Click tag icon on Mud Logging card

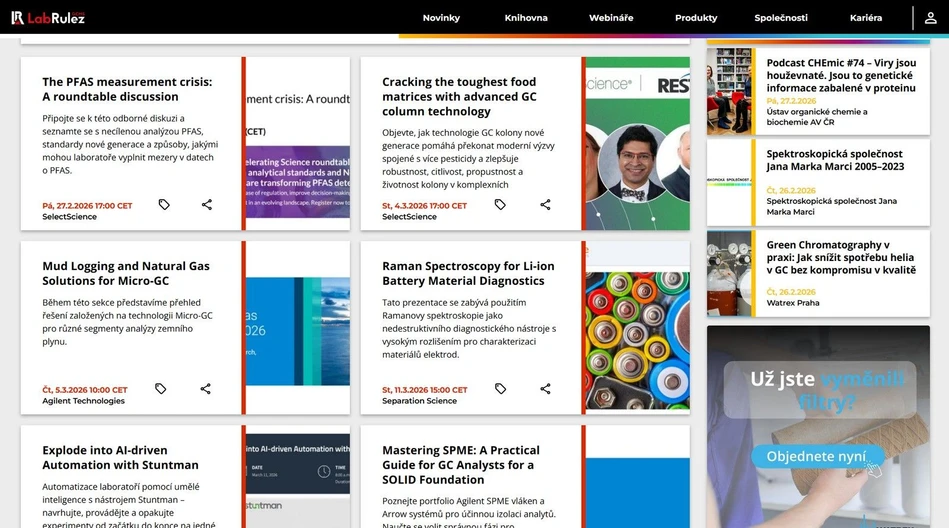pos(160,389)
